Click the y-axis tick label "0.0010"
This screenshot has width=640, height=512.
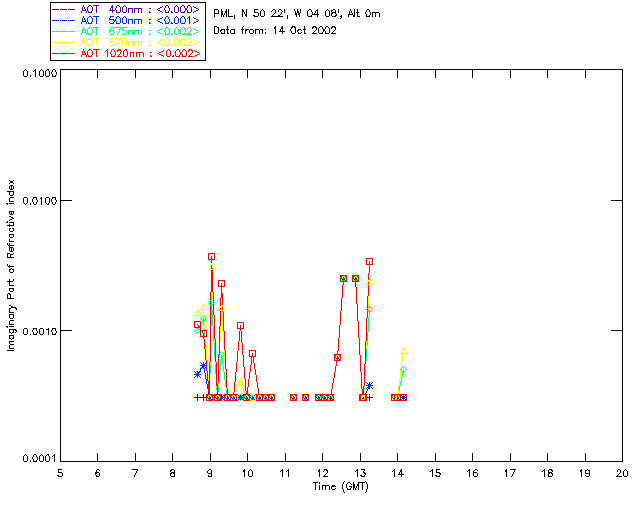[x=39, y=330]
